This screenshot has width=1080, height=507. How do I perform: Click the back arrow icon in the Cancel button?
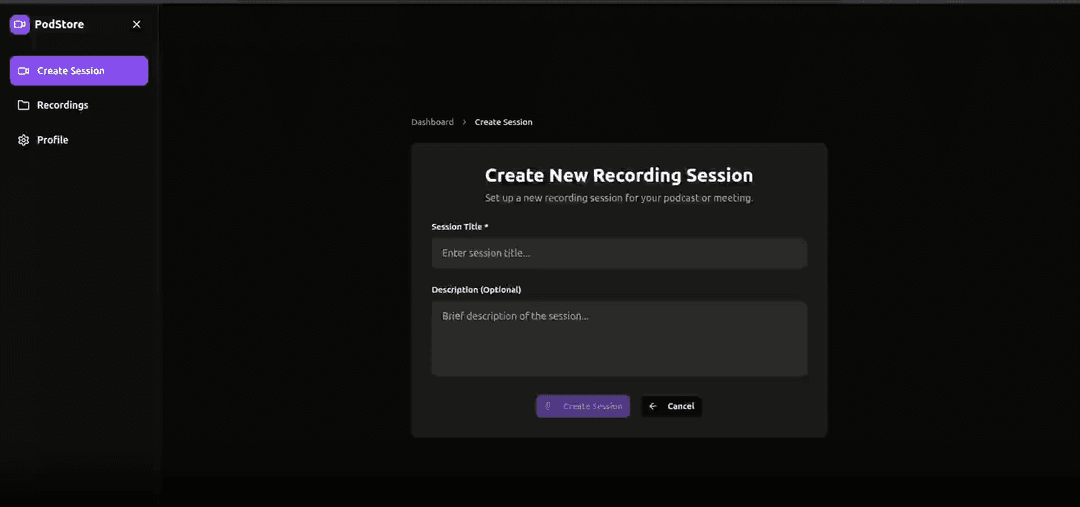point(653,406)
